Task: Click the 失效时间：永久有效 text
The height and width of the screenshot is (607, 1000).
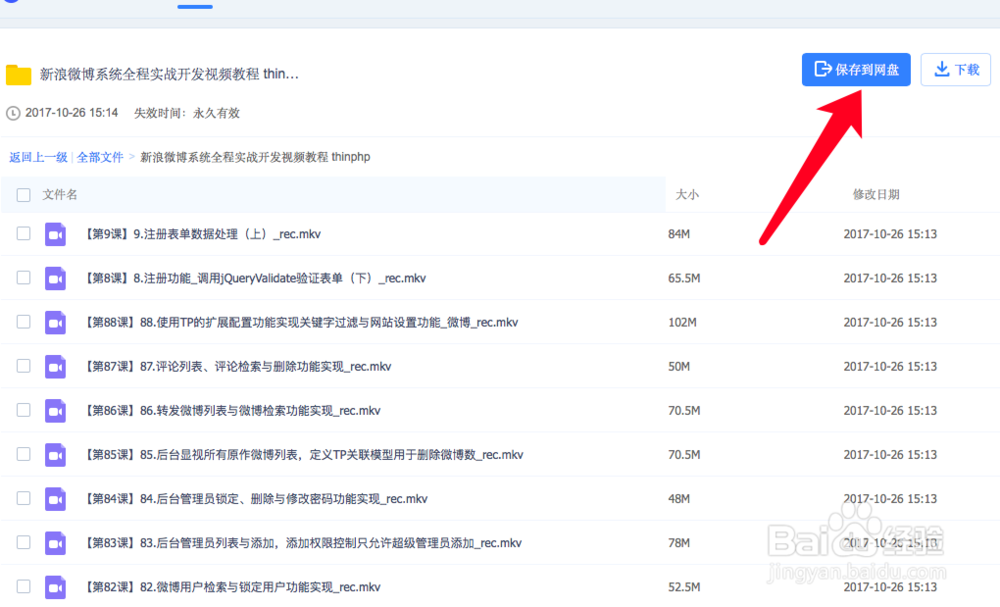Action: click(187, 113)
